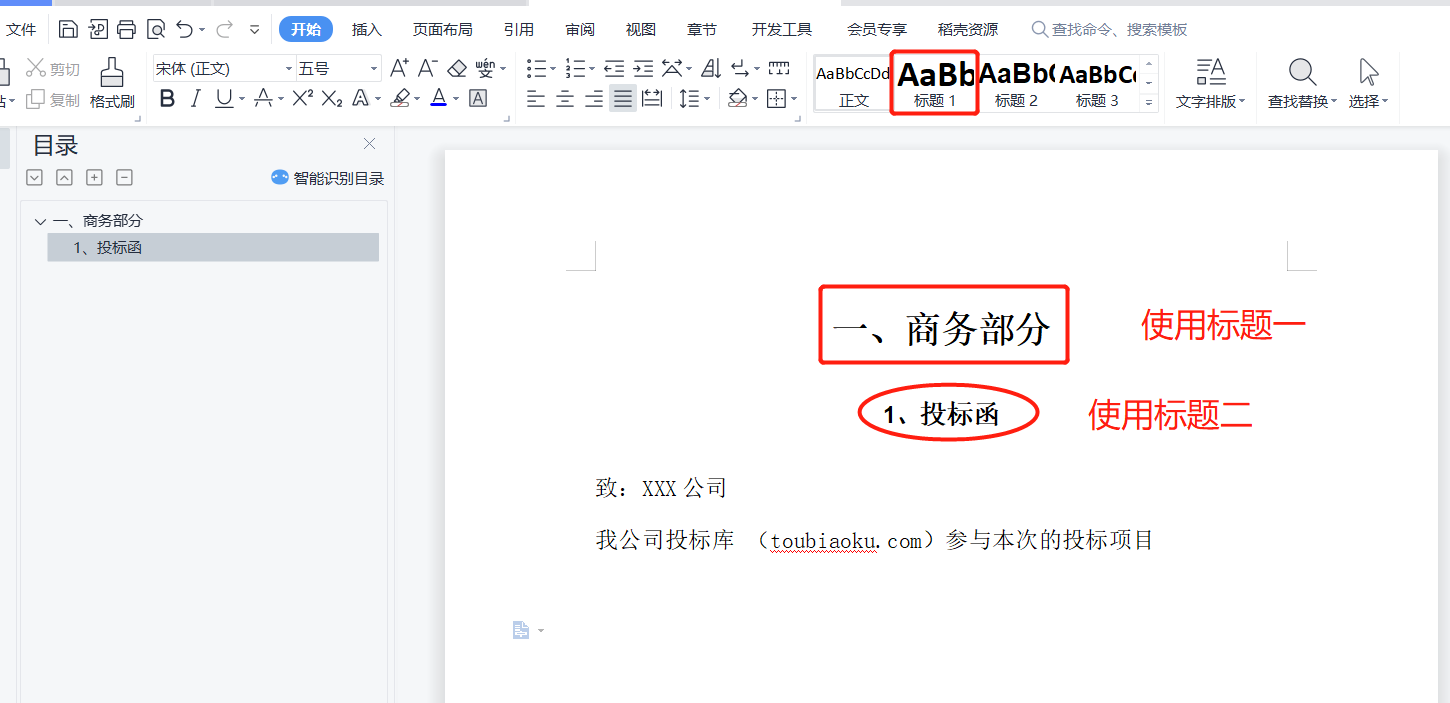Click the decrease indent icon
1450x703 pixels.
click(614, 68)
